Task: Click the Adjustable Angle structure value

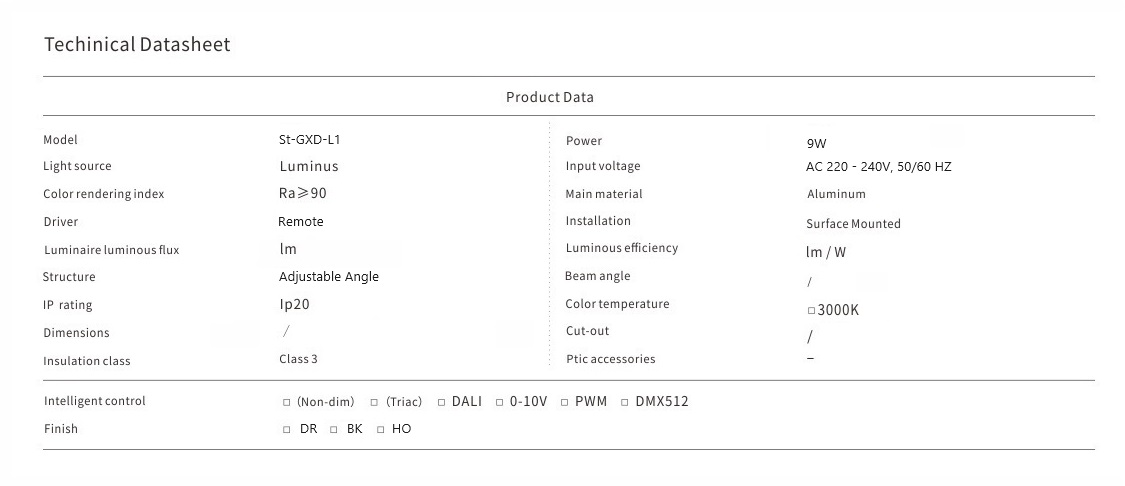Action: click(x=329, y=277)
